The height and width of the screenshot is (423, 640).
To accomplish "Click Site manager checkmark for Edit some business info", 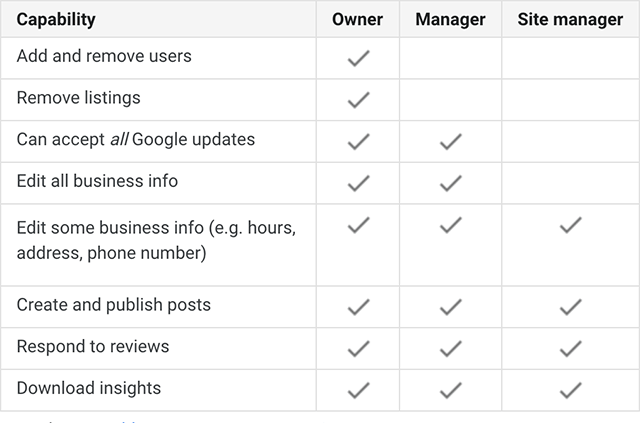I will pos(570,226).
